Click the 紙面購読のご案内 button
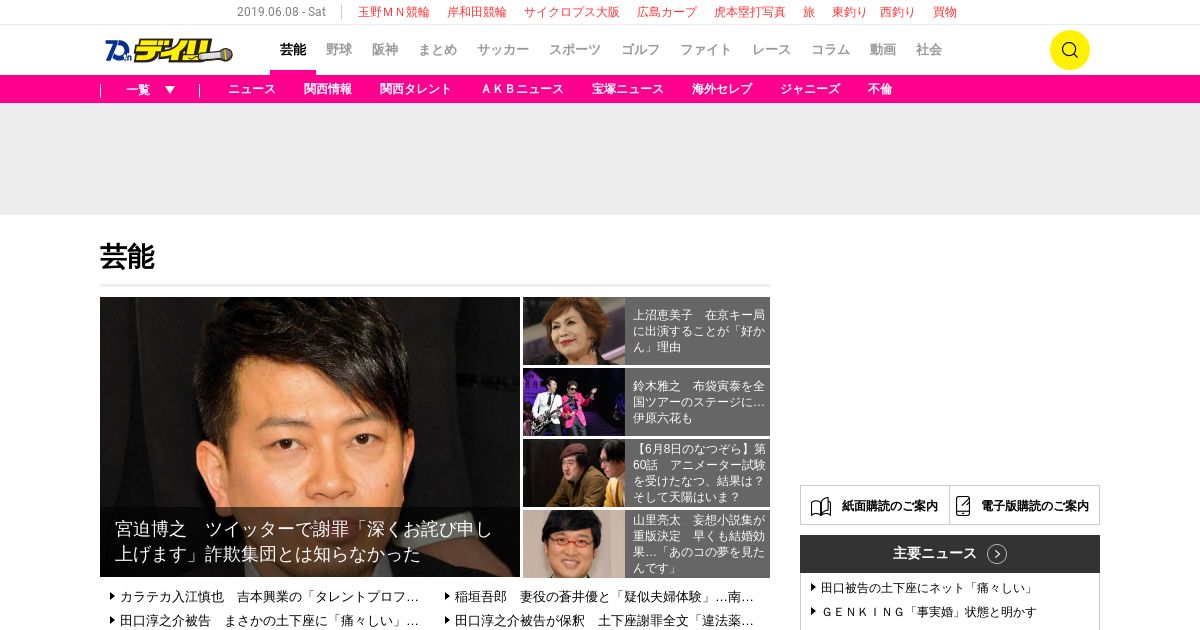This screenshot has height=630, width=1200. click(x=875, y=506)
